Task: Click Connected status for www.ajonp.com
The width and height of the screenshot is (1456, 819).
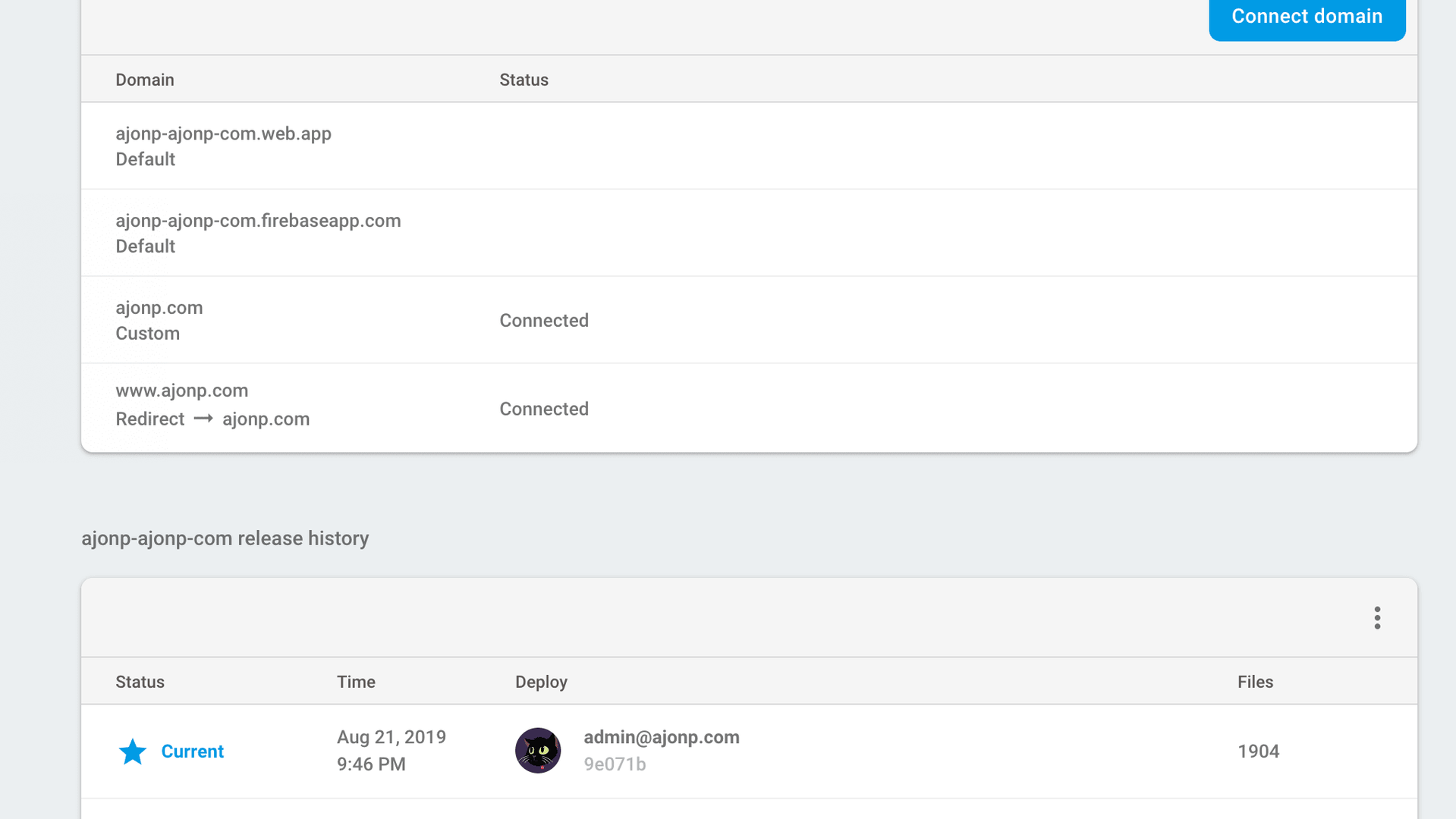Action: pos(544,409)
